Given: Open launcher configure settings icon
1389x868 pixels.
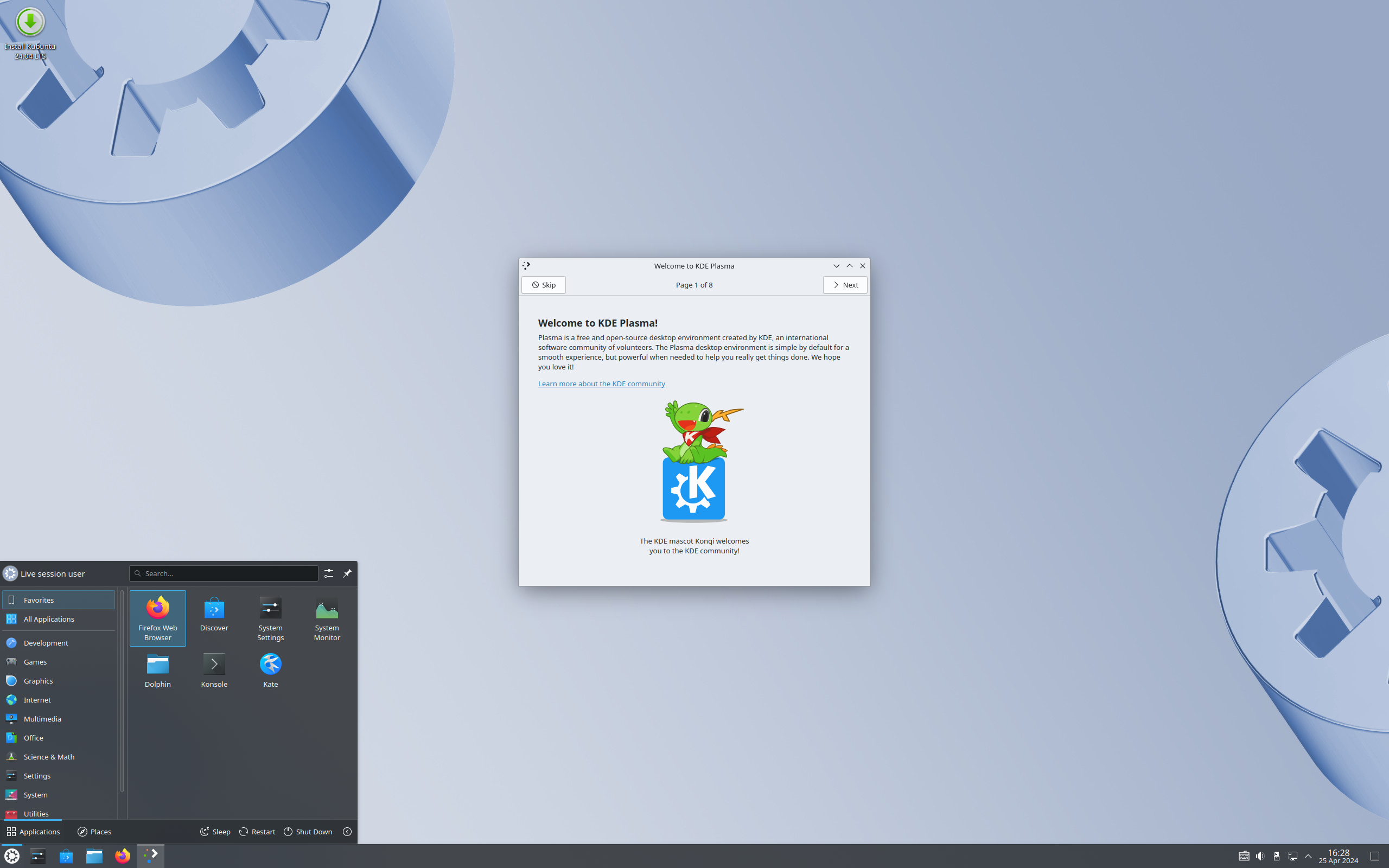Looking at the screenshot, I should (x=328, y=573).
